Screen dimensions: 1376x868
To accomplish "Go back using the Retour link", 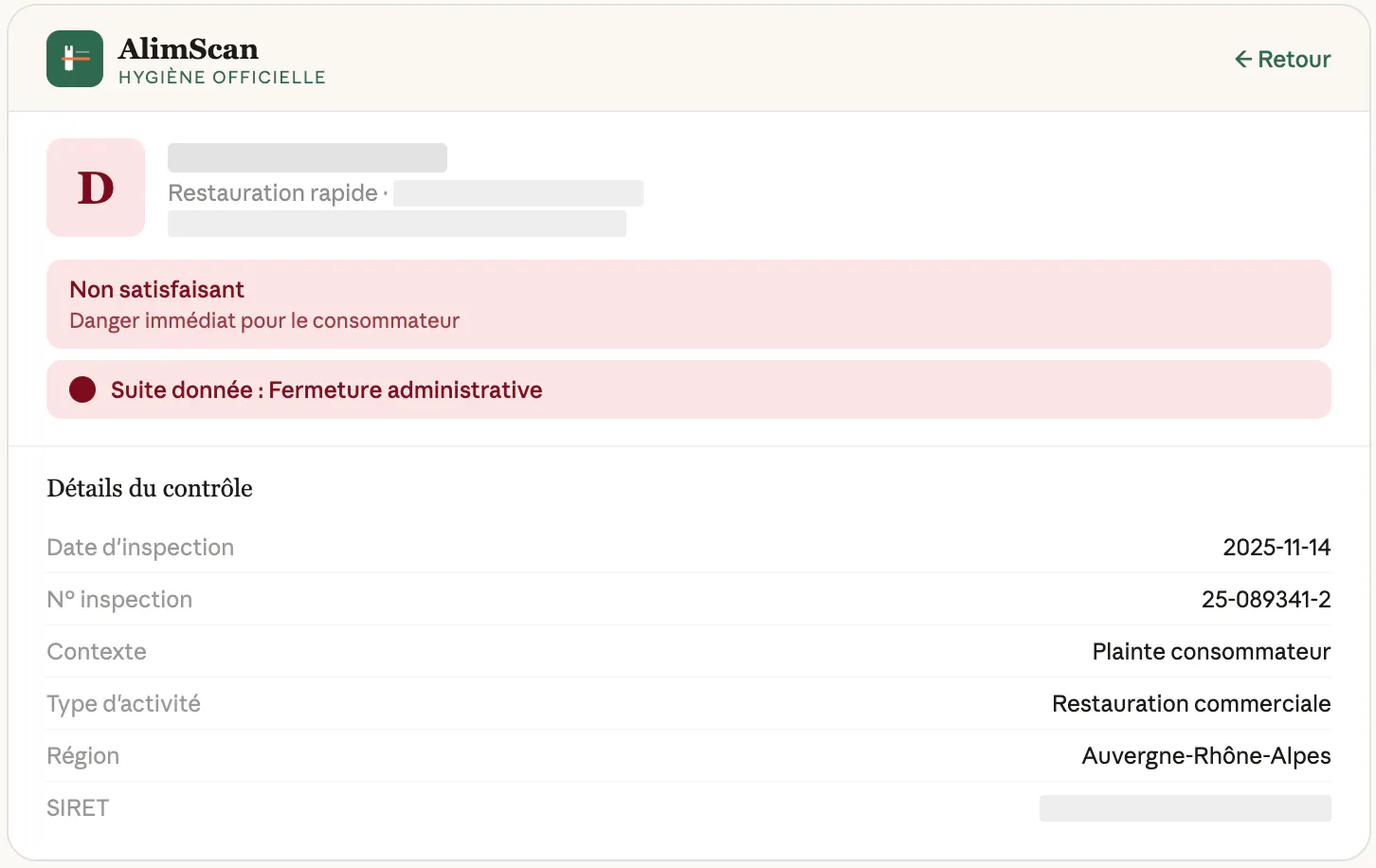I will pyautogui.click(x=1282, y=60).
